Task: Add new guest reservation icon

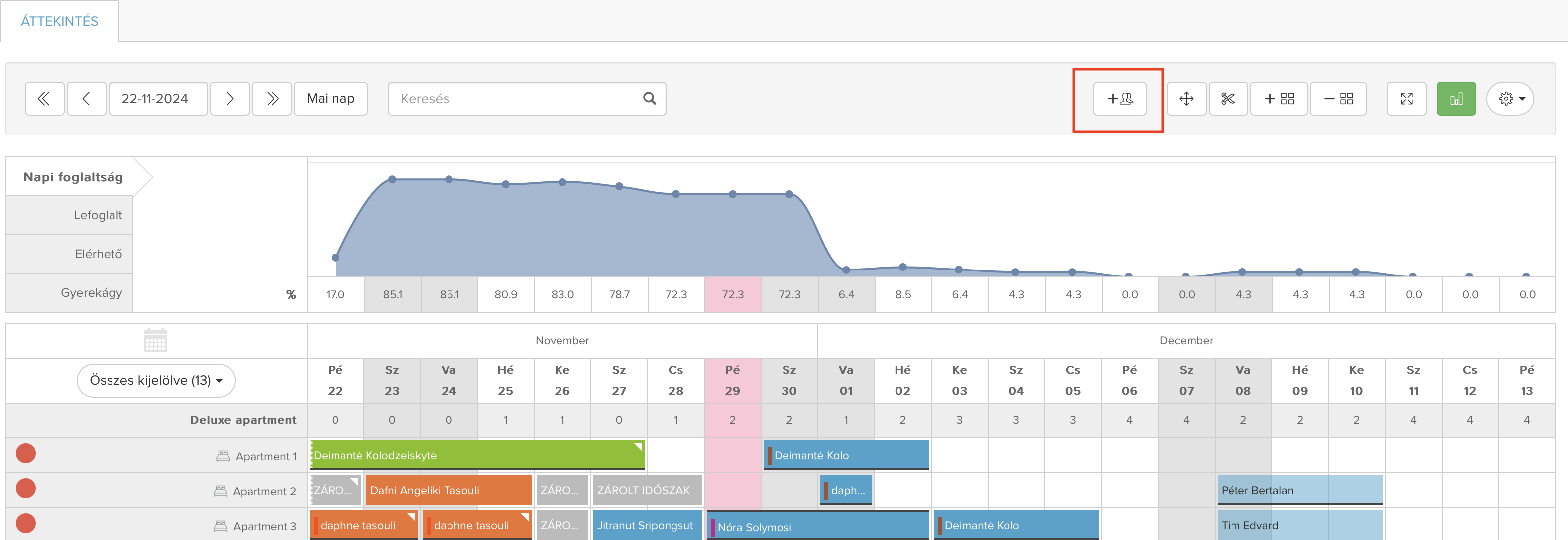Action: coord(1120,99)
